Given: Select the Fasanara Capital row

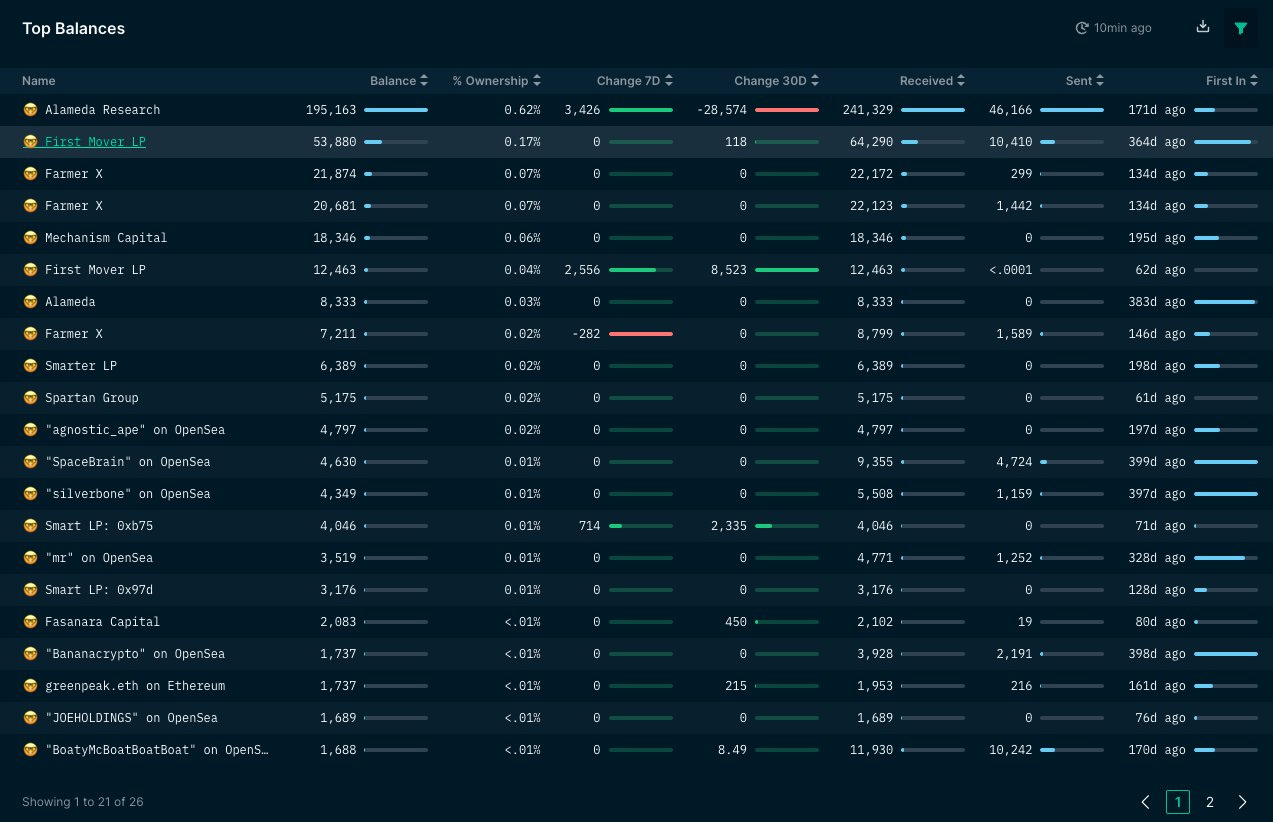Looking at the screenshot, I should [x=636, y=622].
